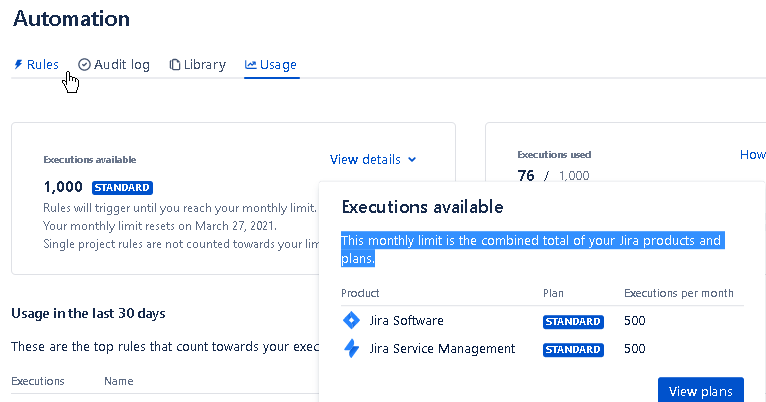This screenshot has height=402, width=766.
Task: Click the Executions available popup heading
Action: pyautogui.click(x=422, y=207)
